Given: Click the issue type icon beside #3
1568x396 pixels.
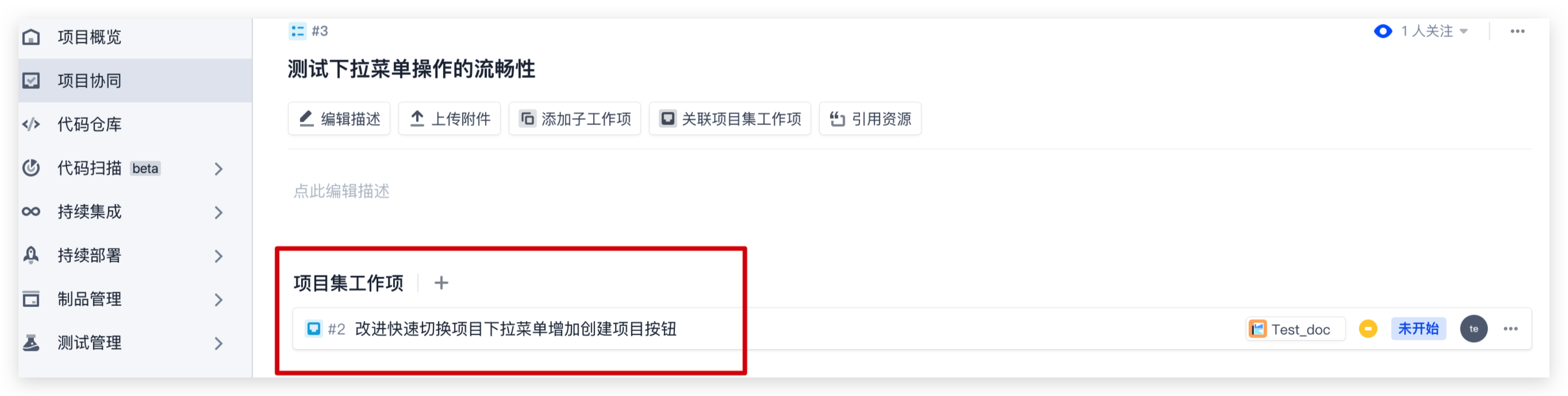Looking at the screenshot, I should coord(297,31).
